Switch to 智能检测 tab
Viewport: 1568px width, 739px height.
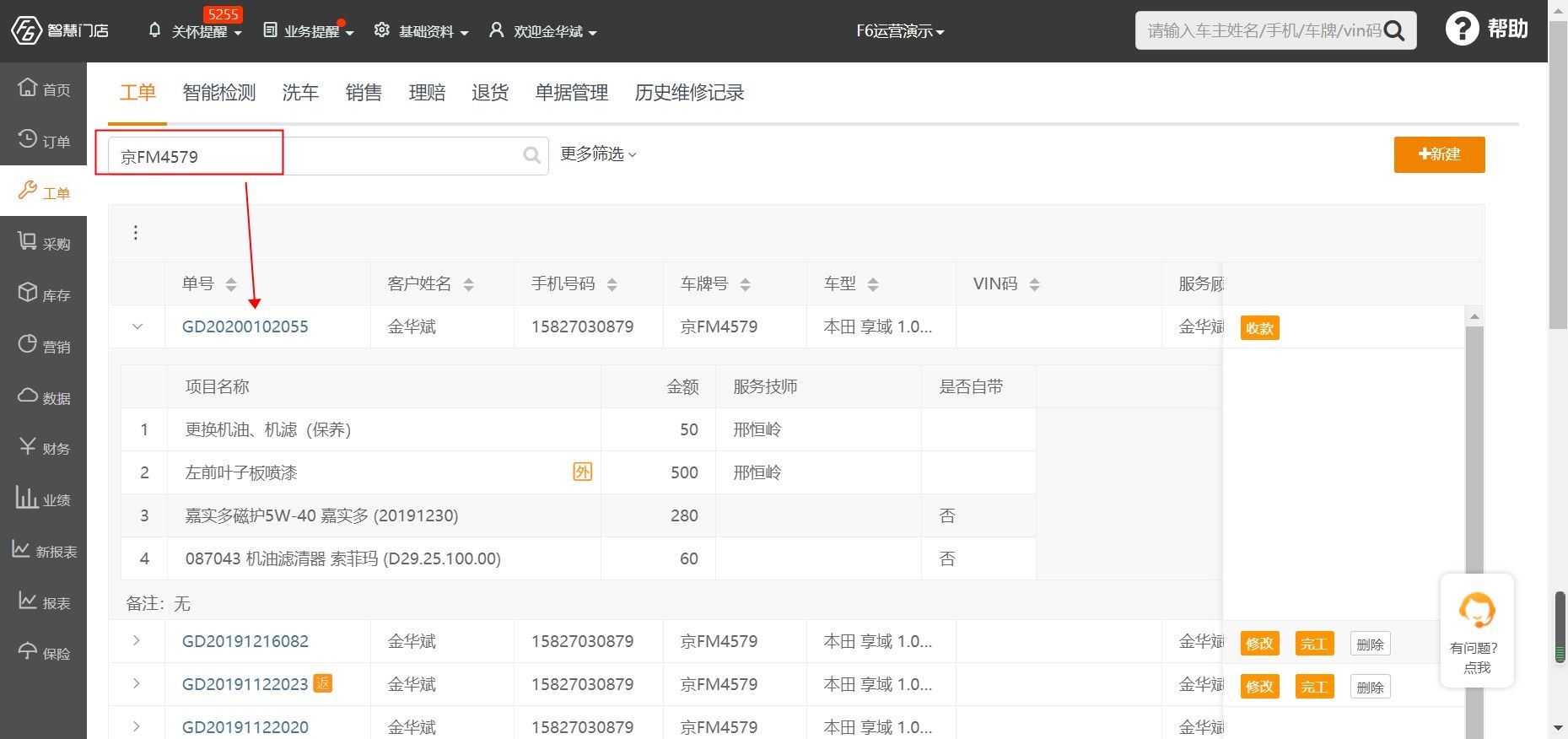pyautogui.click(x=219, y=93)
